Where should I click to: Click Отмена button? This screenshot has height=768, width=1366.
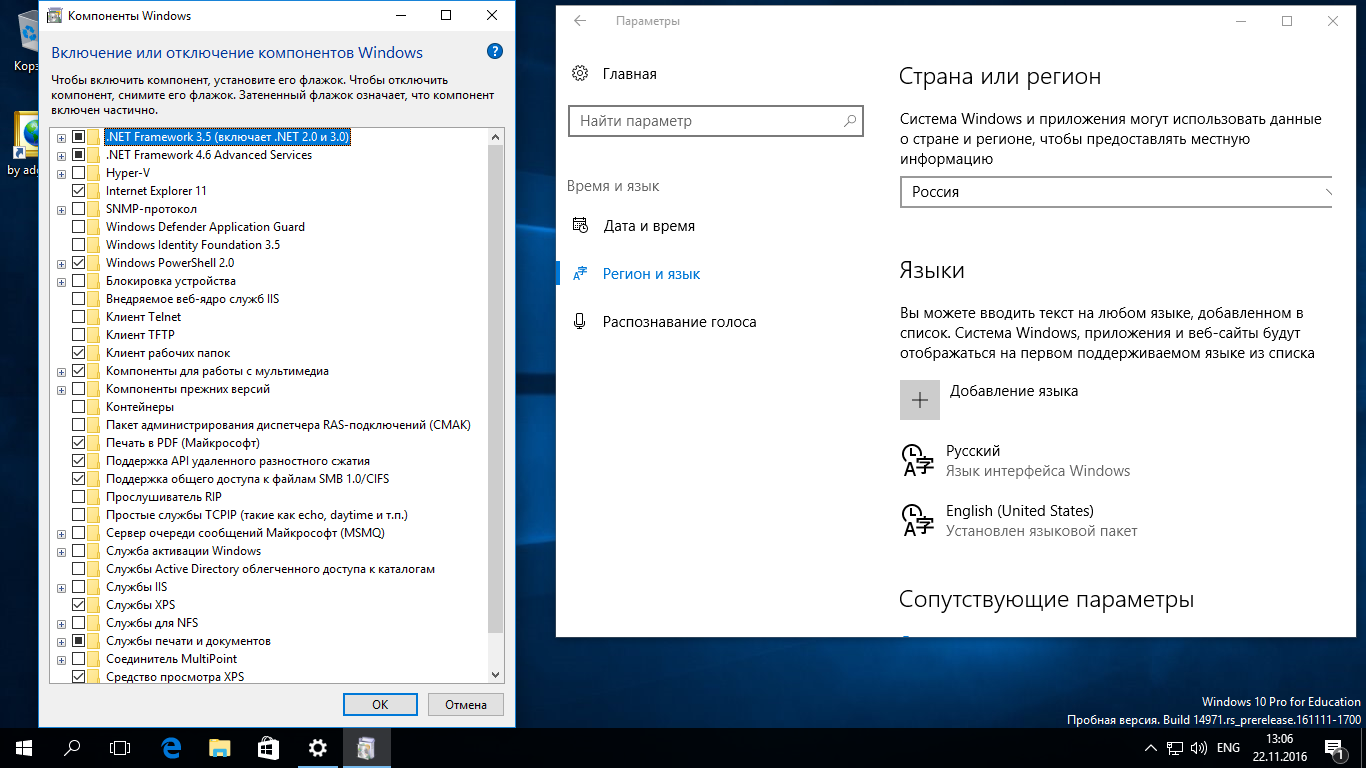pos(465,704)
